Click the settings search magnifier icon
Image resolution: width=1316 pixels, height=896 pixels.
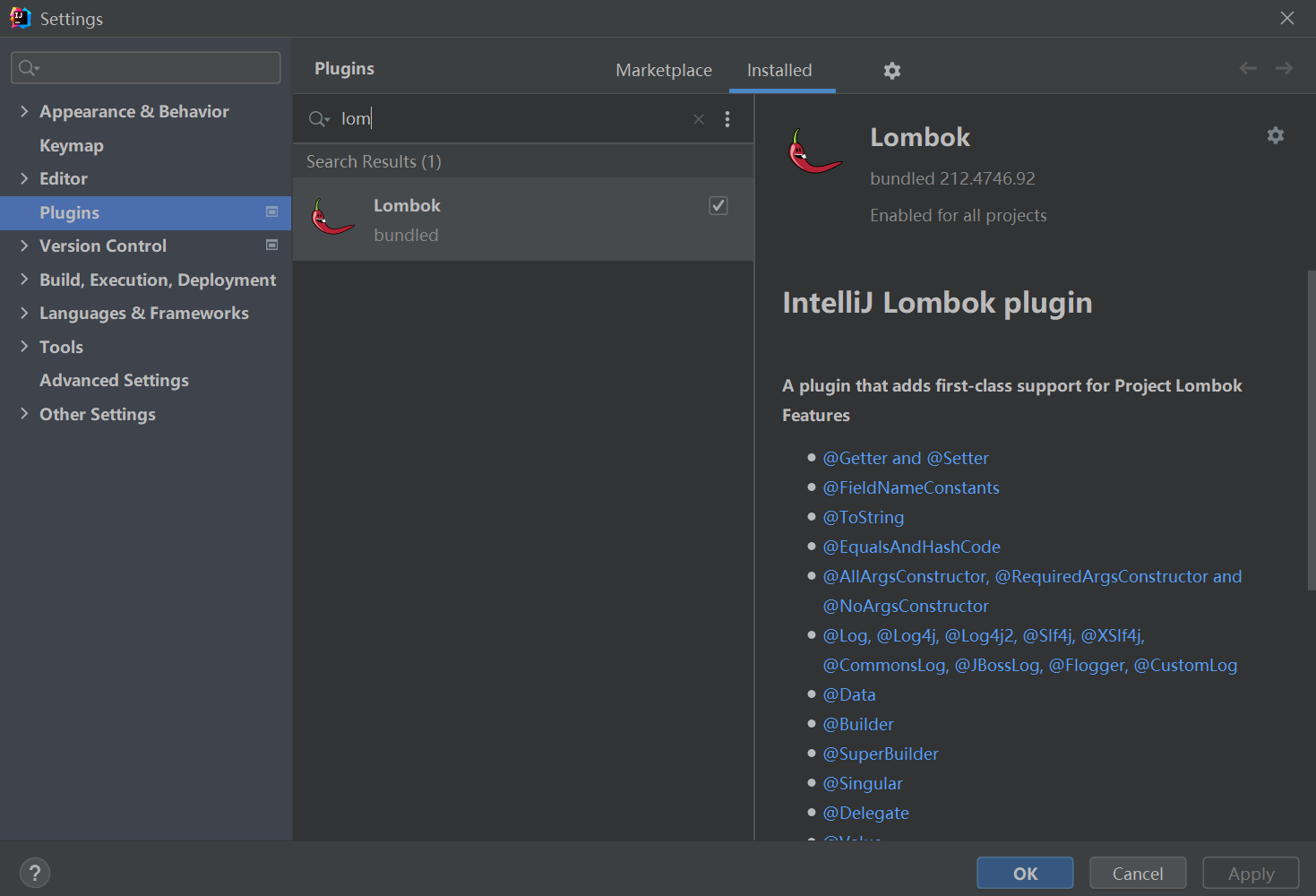[x=29, y=68]
